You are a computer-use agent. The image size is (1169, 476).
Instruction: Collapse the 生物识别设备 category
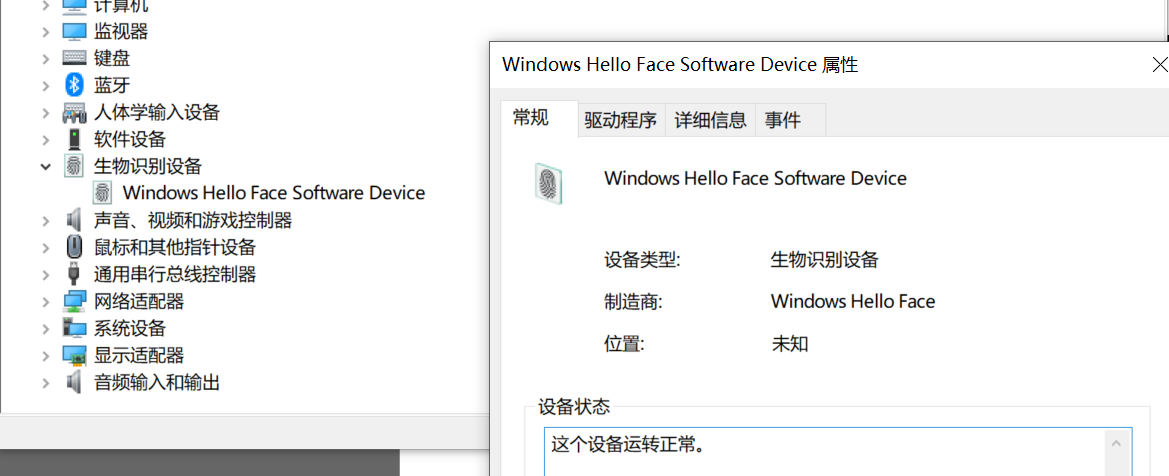46,166
